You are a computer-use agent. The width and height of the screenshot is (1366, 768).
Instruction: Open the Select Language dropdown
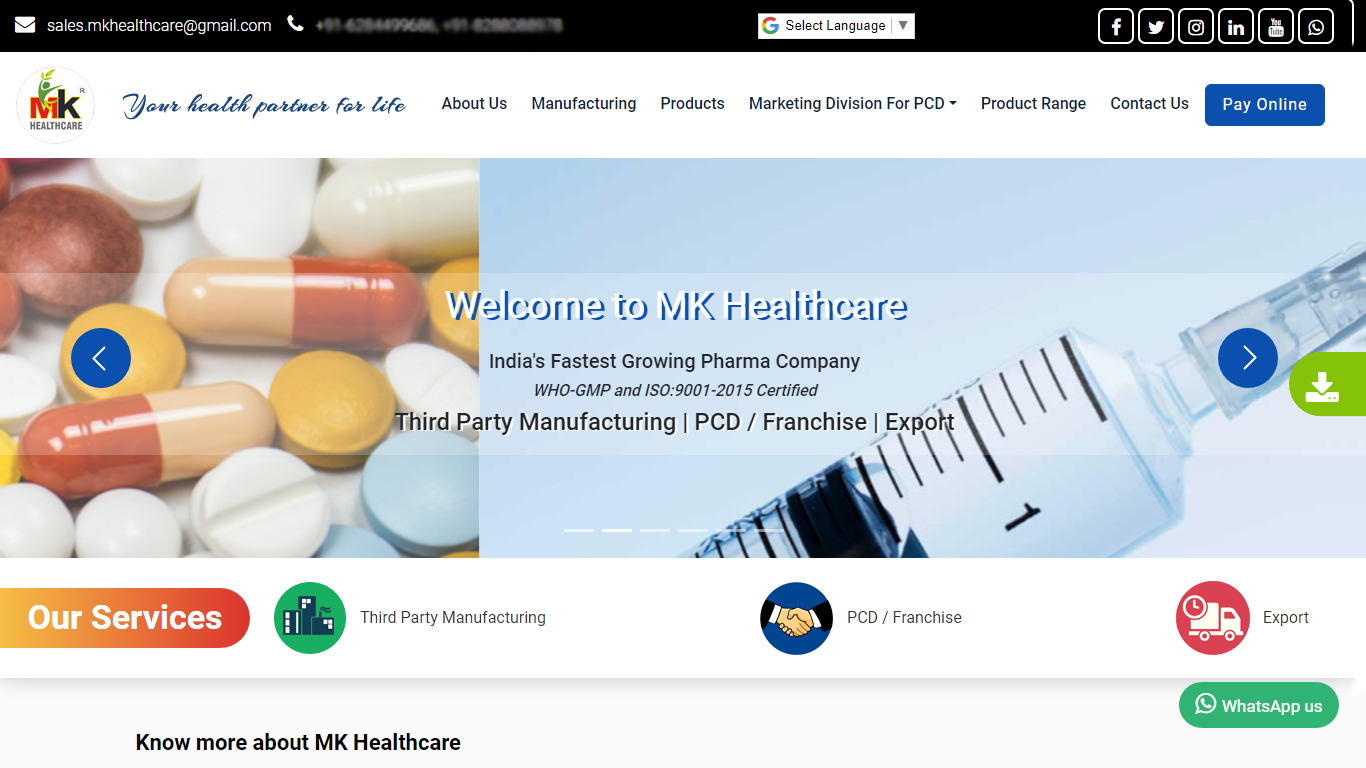pyautogui.click(x=836, y=26)
